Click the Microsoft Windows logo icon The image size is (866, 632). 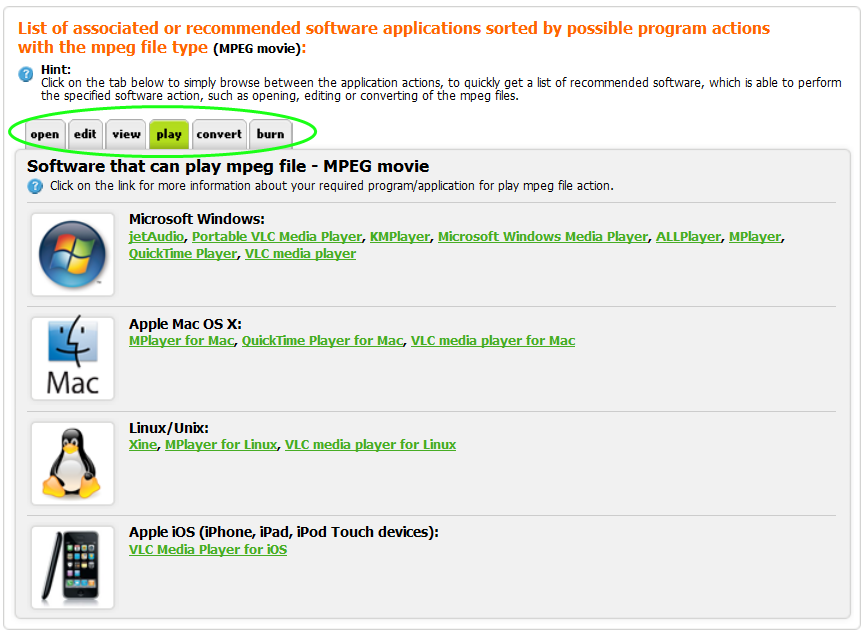pyautogui.click(x=72, y=254)
